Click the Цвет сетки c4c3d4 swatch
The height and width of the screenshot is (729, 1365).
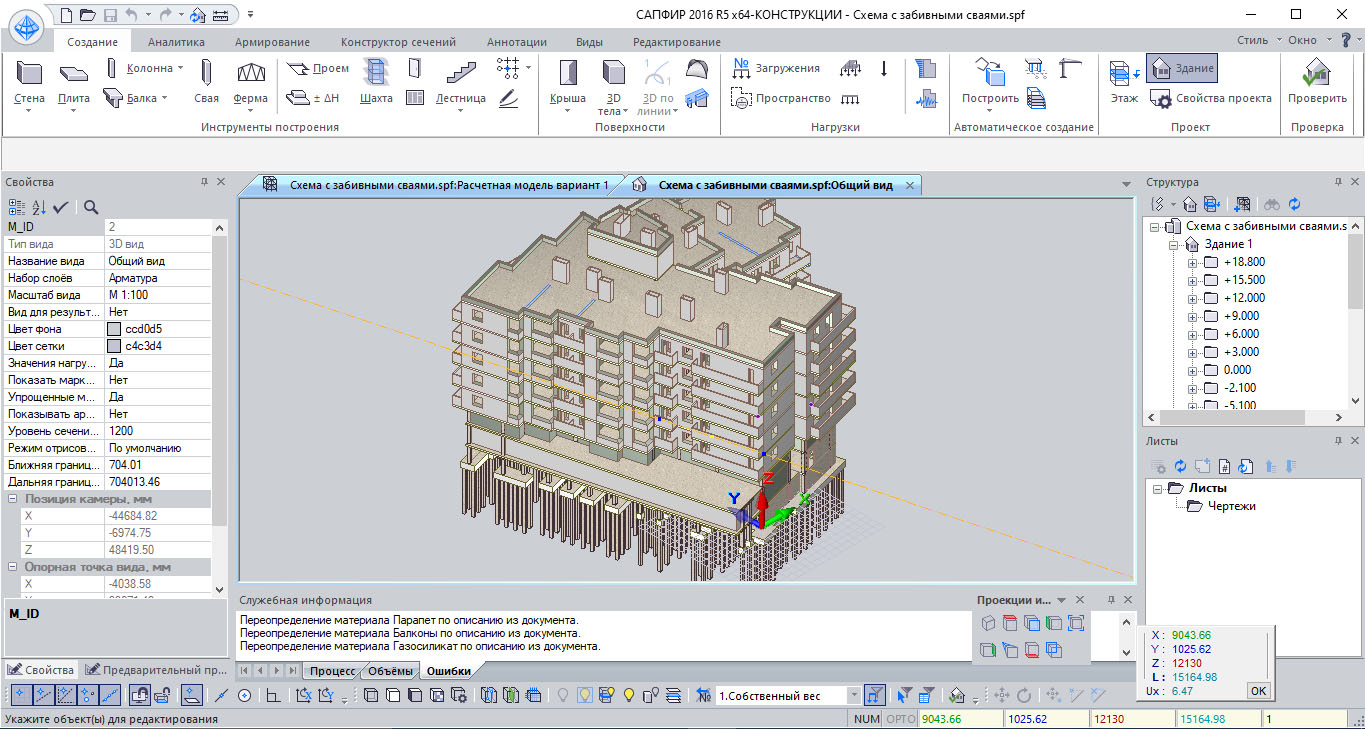(x=114, y=346)
